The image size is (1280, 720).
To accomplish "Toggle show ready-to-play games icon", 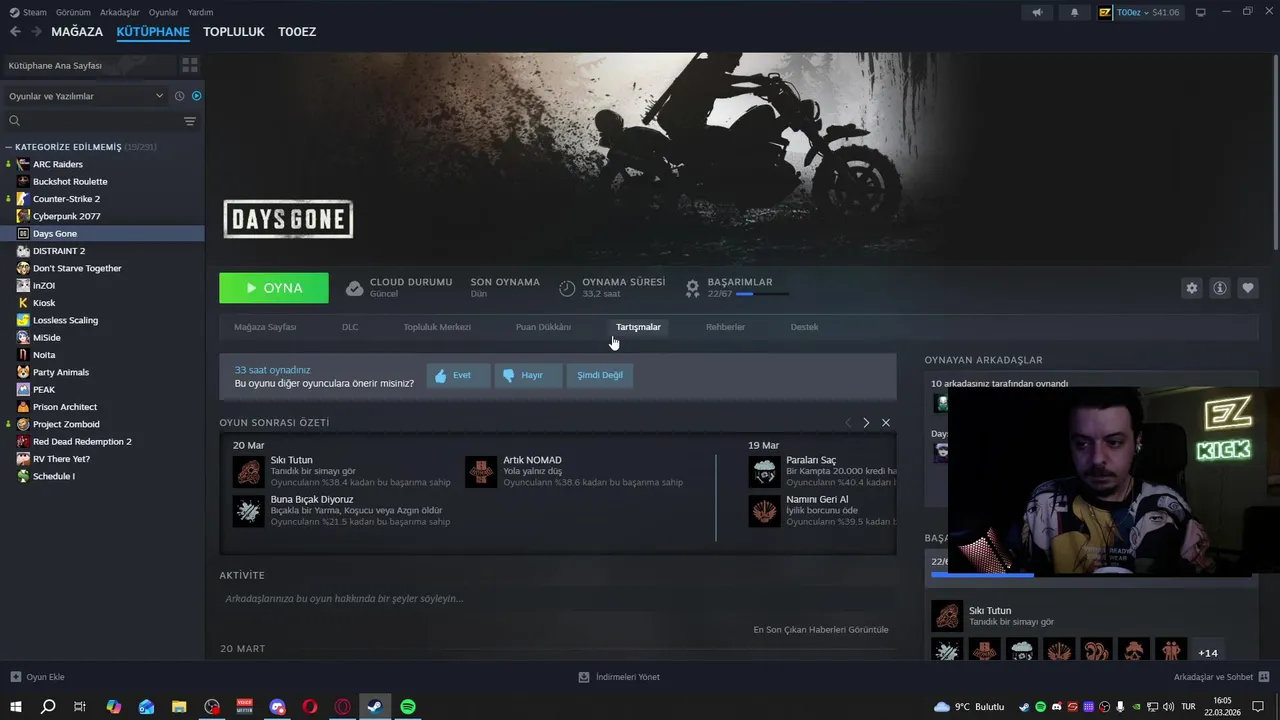I will (196, 96).
